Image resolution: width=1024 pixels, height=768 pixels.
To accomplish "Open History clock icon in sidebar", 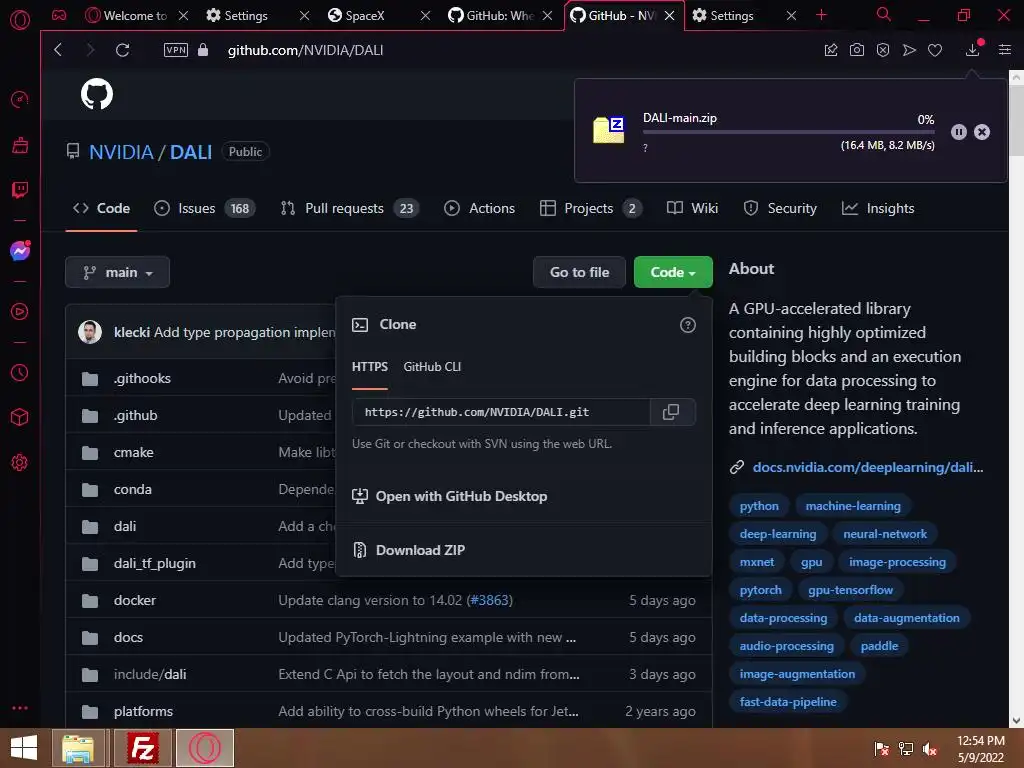I will click(20, 373).
